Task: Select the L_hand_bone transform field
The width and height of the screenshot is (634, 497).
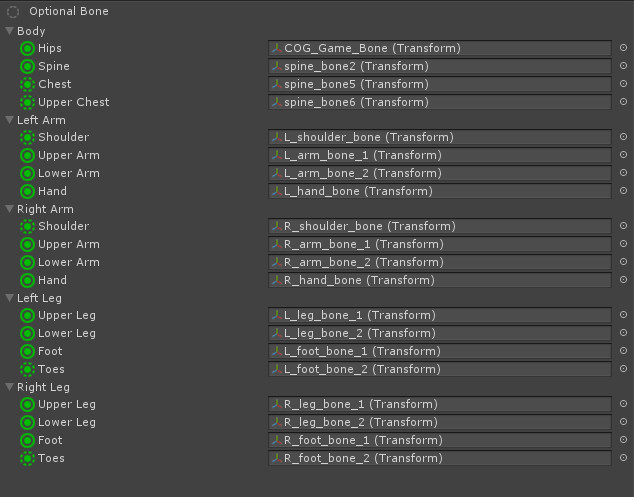Action: click(x=440, y=191)
